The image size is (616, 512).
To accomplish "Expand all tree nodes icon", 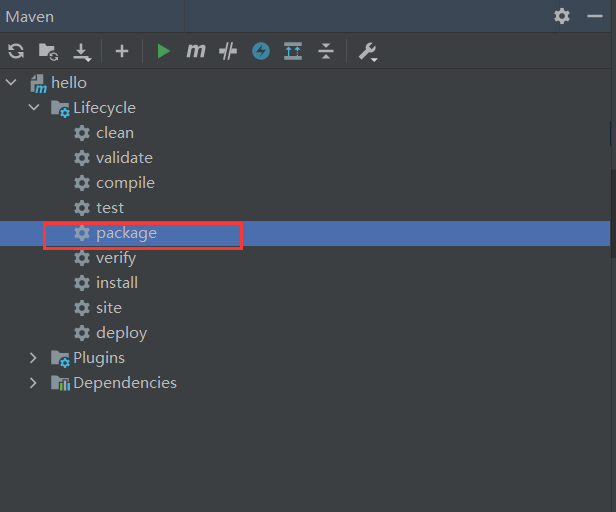I will (x=293, y=51).
